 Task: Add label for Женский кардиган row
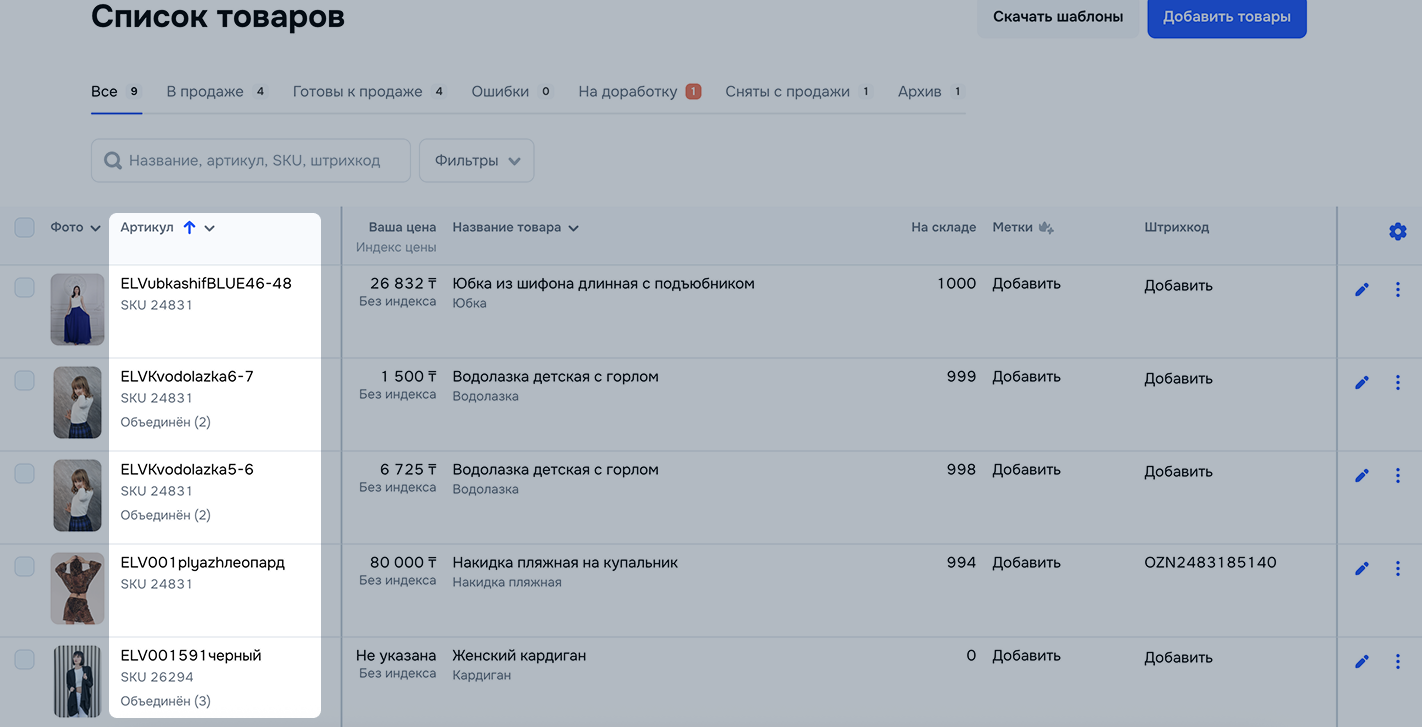1026,656
